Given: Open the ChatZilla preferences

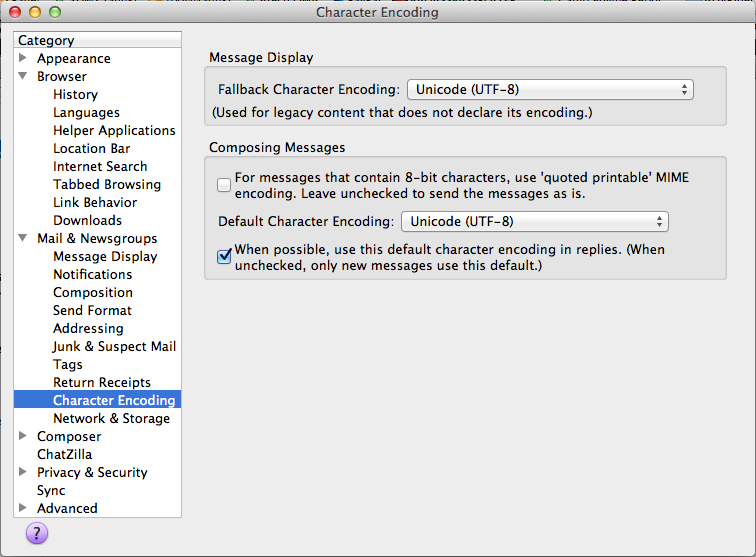Looking at the screenshot, I should coord(64,454).
